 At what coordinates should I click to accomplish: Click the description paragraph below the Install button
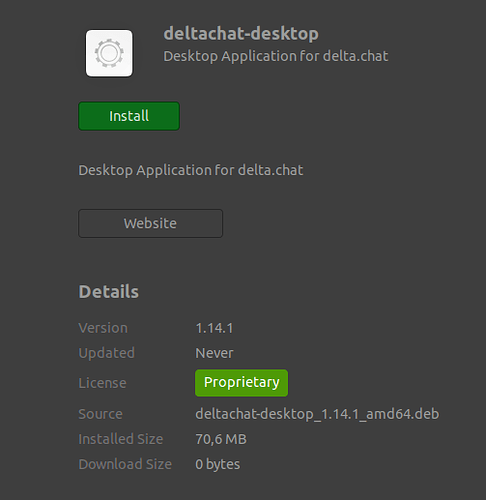(191, 170)
